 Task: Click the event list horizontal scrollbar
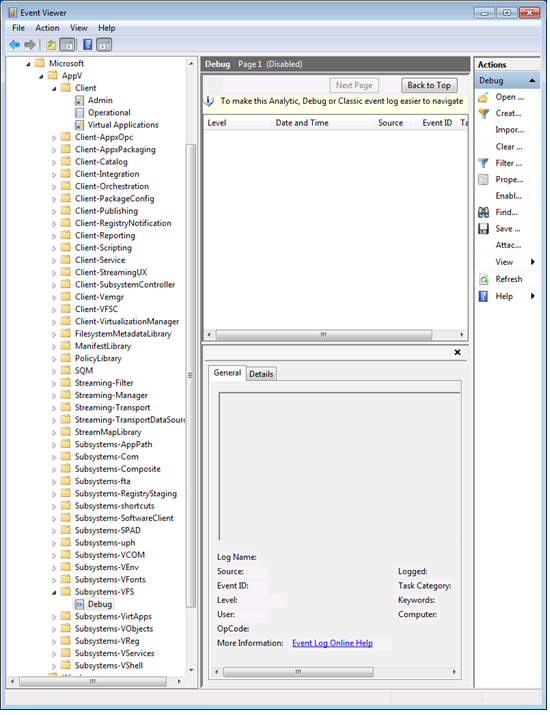tap(335, 335)
